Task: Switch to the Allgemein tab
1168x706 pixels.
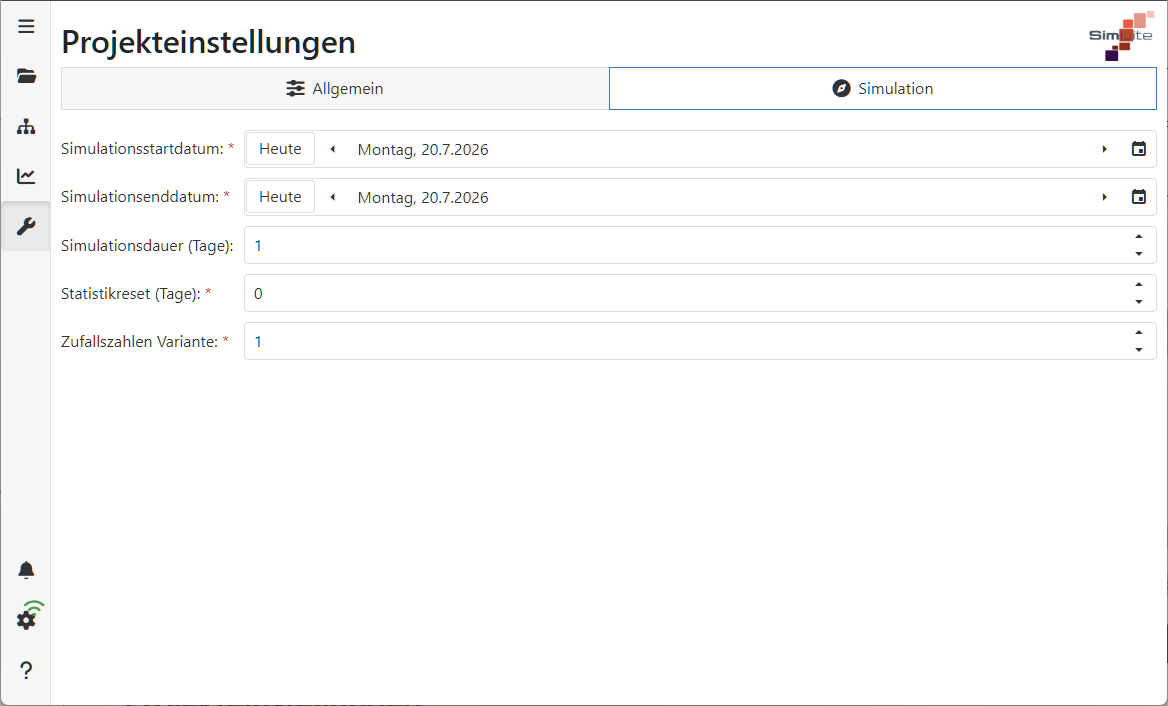Action: tap(335, 89)
